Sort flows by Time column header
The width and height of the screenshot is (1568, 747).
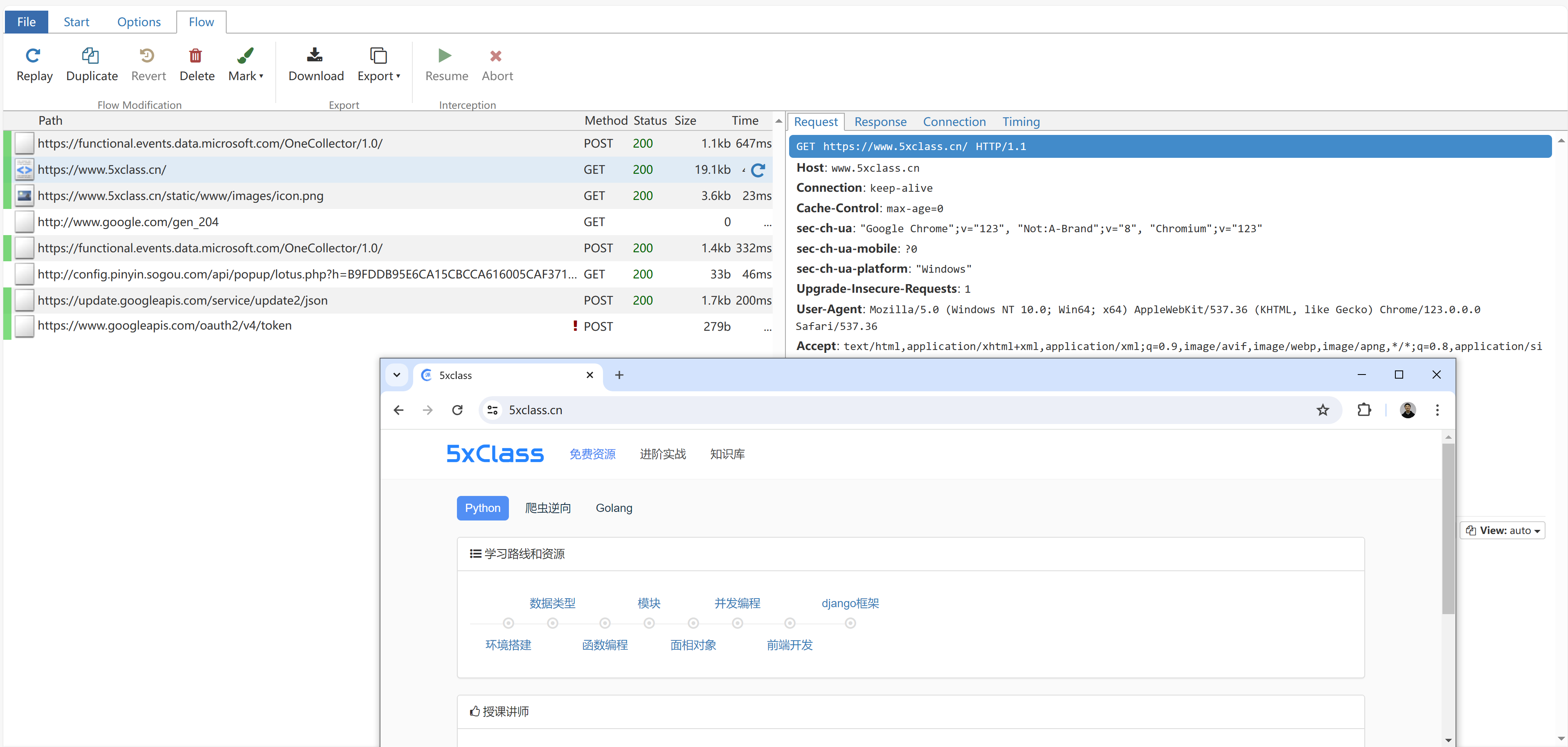click(745, 121)
